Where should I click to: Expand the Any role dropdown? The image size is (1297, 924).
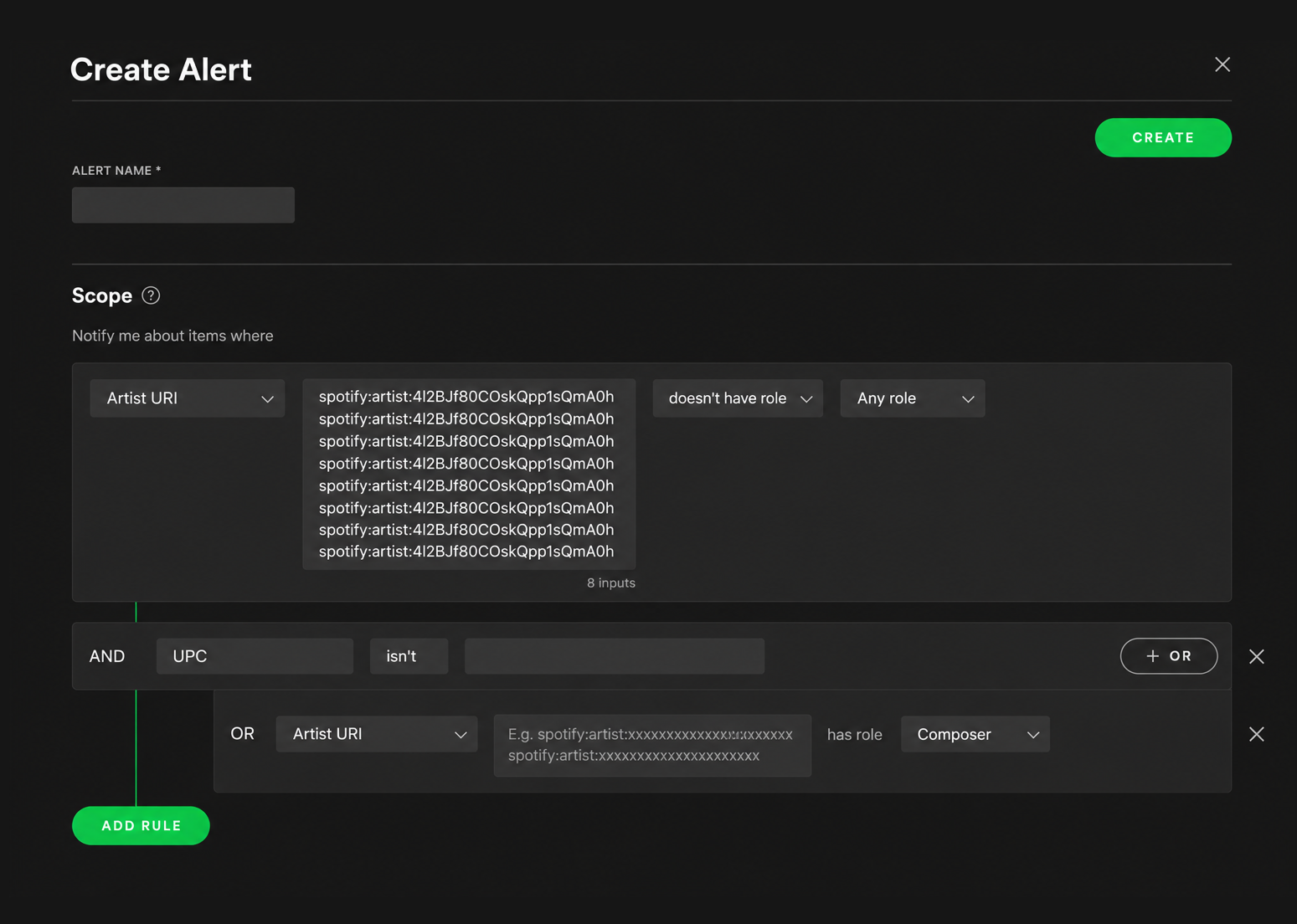[x=913, y=398]
